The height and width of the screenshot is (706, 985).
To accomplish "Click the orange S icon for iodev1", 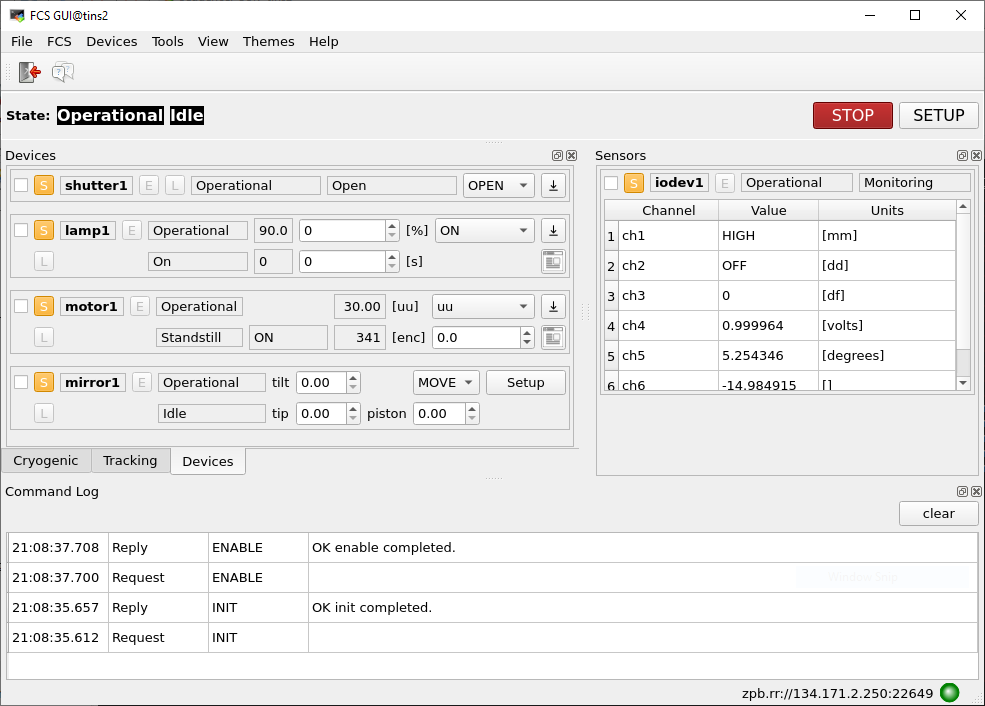I will [634, 183].
